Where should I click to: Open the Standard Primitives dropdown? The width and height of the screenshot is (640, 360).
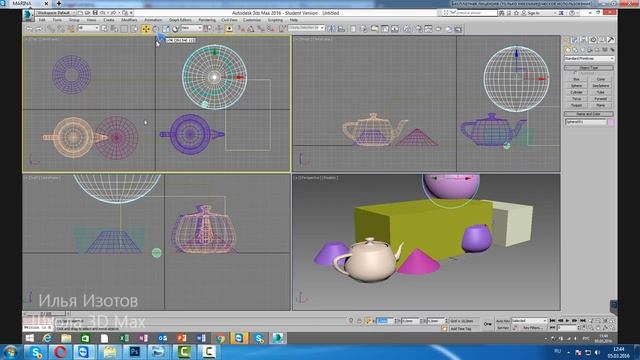tap(589, 58)
